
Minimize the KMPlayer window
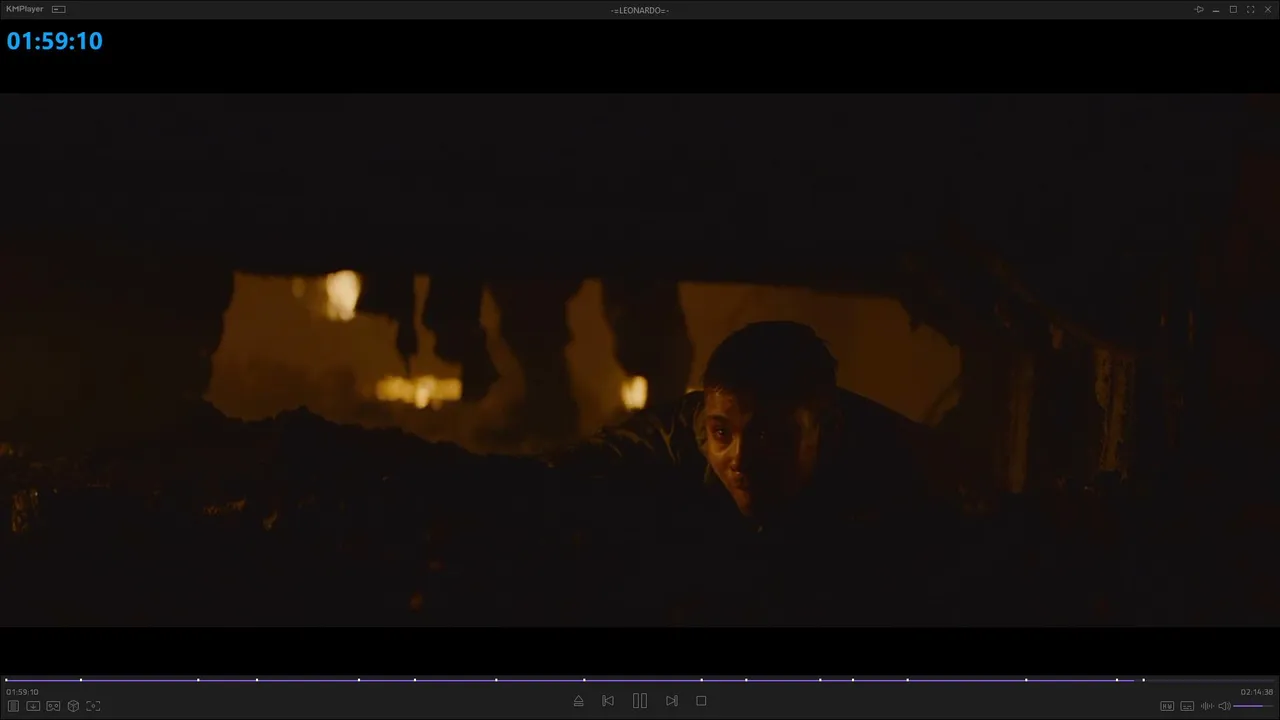[x=1216, y=9]
